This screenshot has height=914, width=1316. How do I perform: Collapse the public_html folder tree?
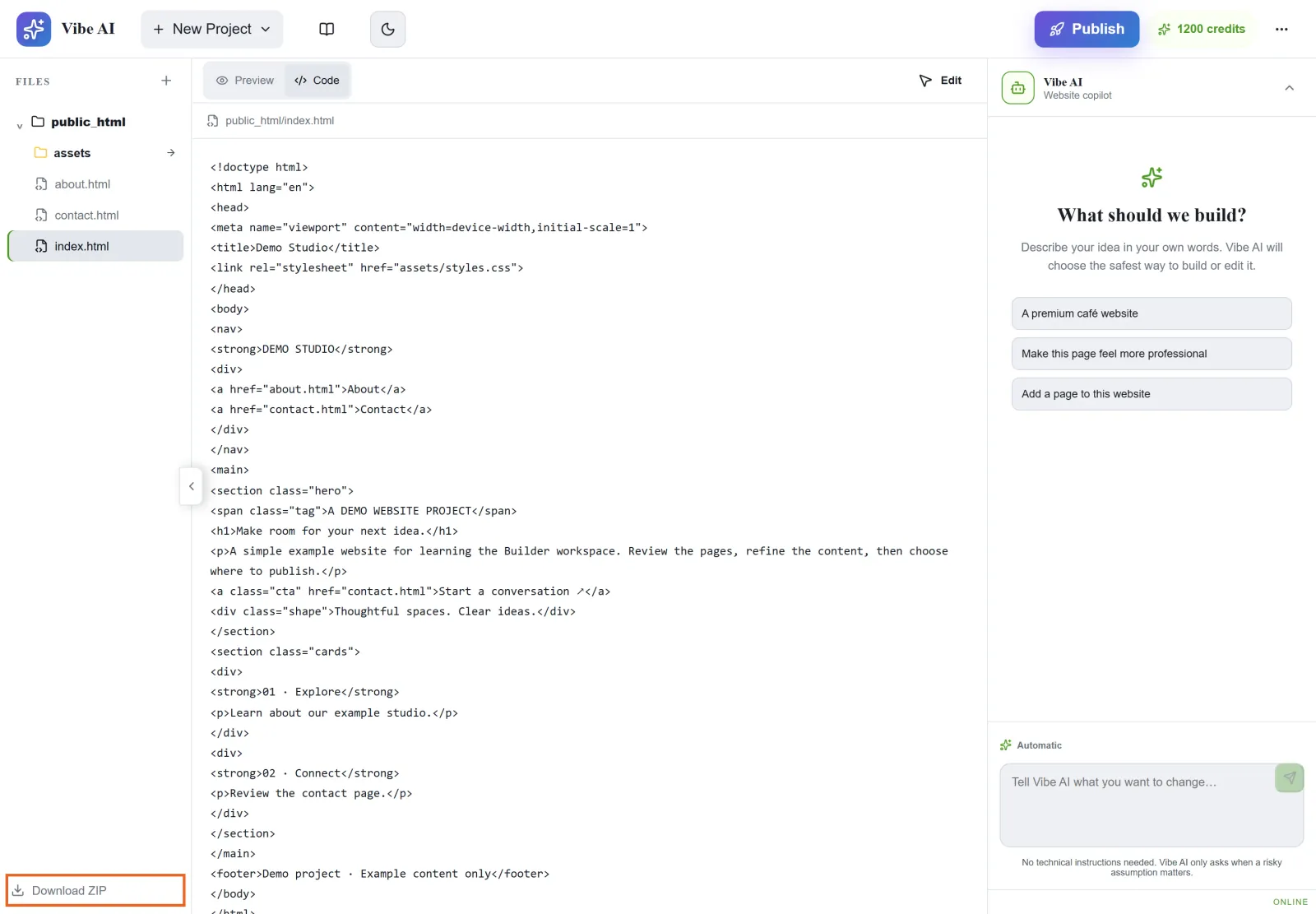19,125
